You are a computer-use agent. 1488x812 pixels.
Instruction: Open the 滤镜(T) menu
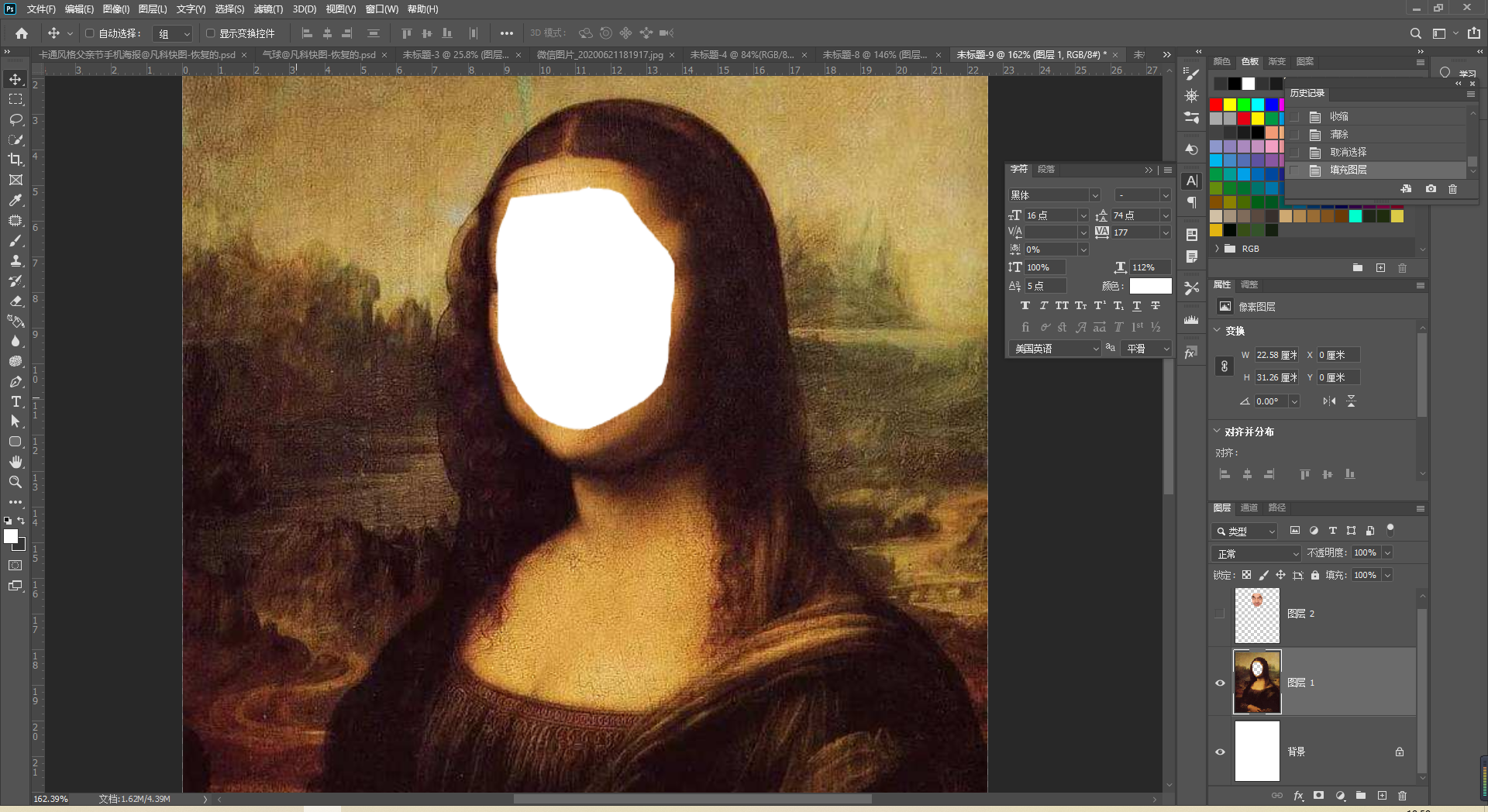pos(268,9)
